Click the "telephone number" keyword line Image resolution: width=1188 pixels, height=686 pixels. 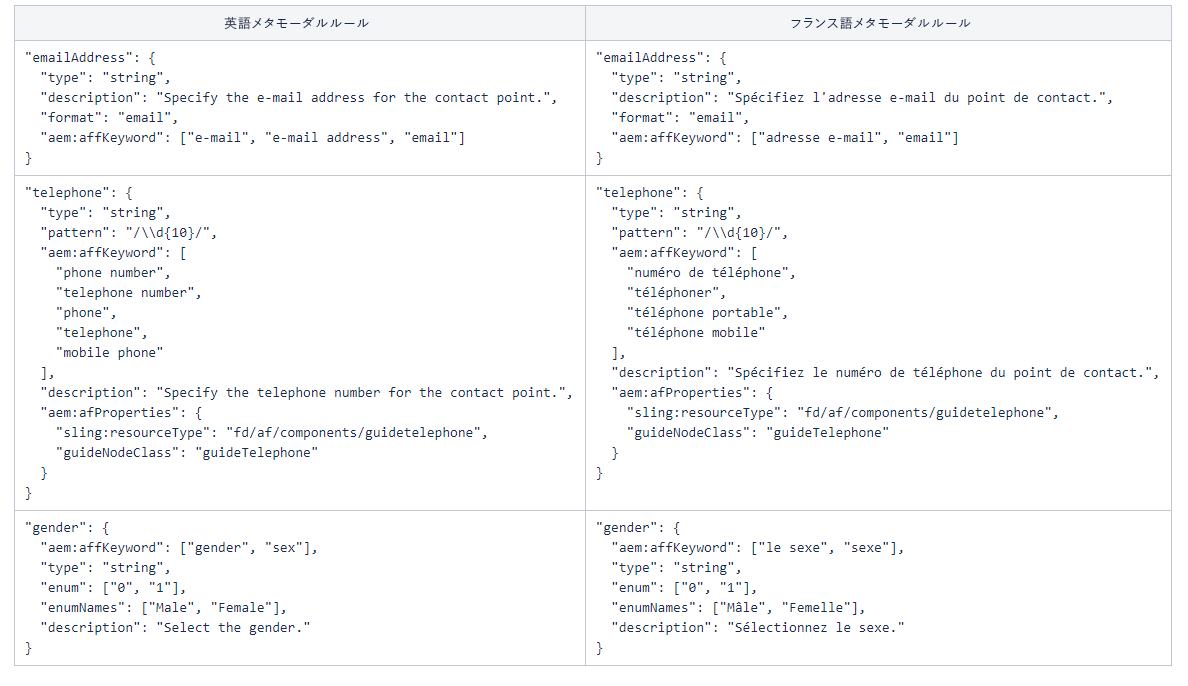click(128, 293)
